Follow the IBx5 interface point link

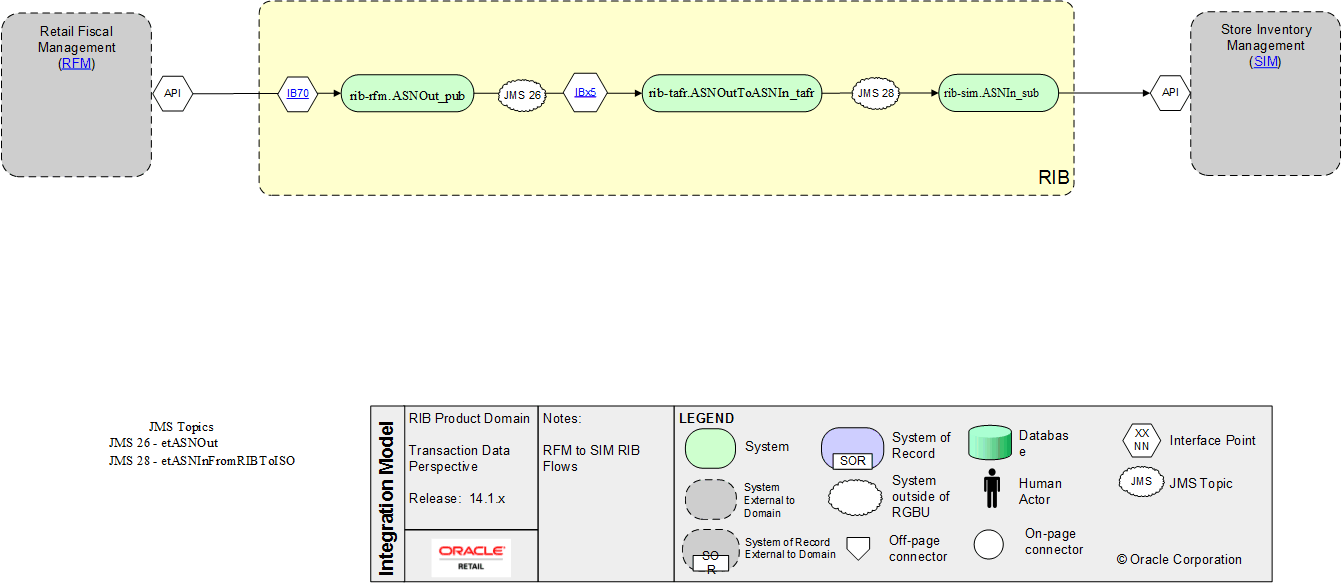(585, 92)
